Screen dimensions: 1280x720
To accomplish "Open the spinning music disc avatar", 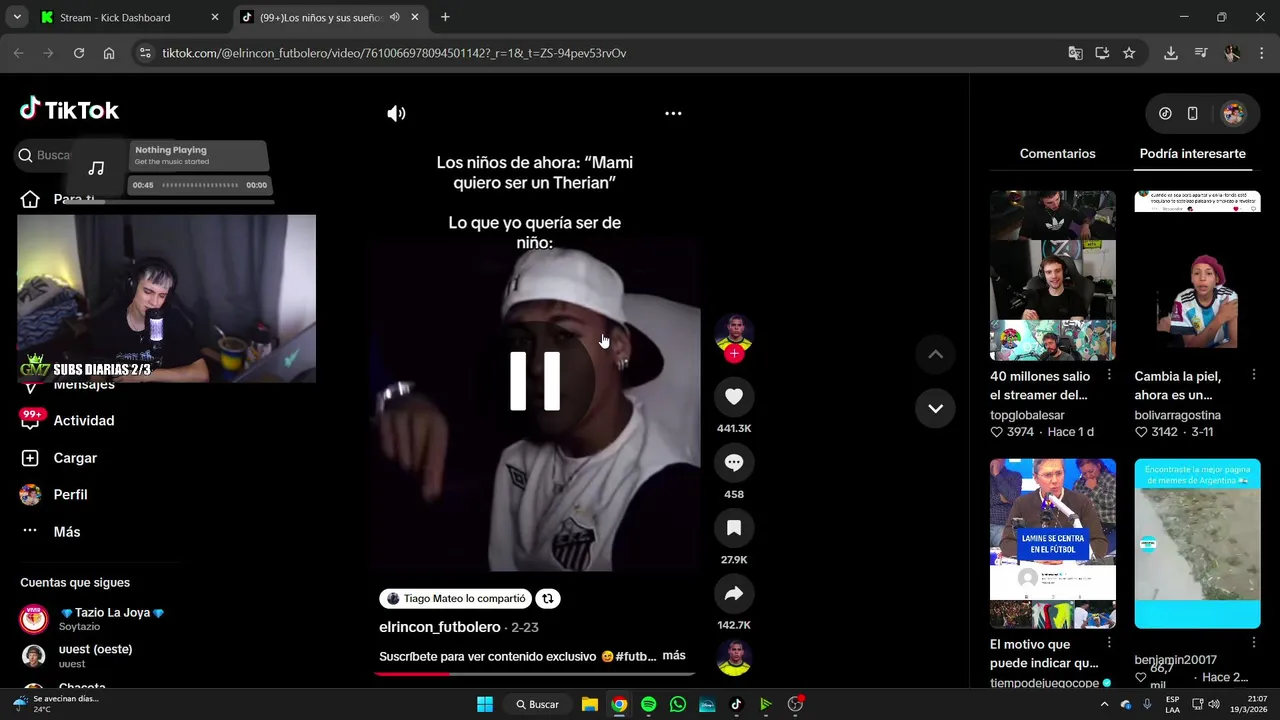I will click(734, 657).
